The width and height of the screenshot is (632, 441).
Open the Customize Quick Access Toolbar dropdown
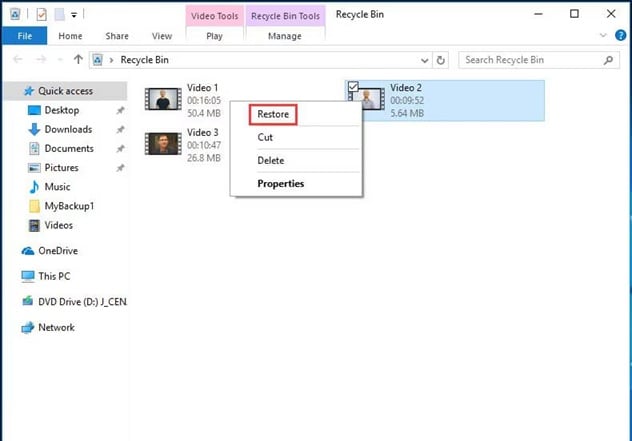(x=74, y=15)
